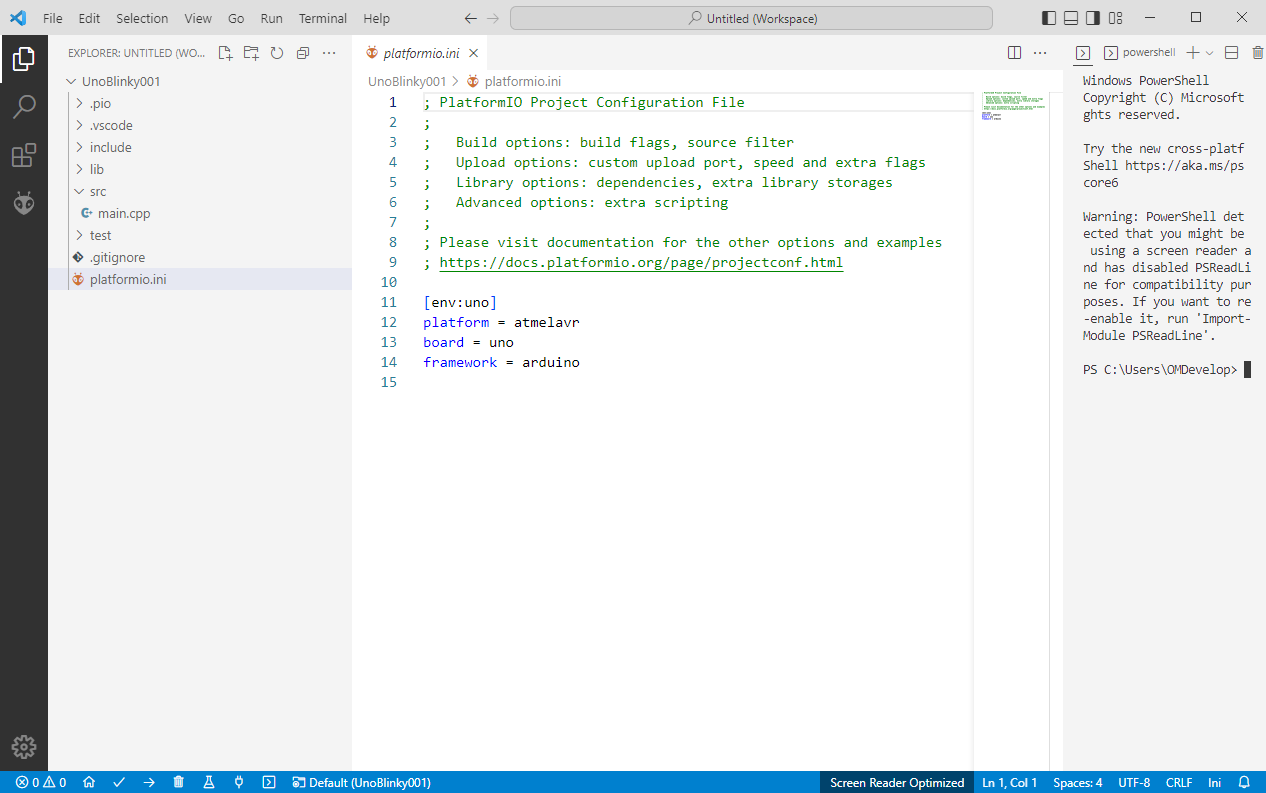Viewport: 1266px width, 793px height.
Task: Open the Extensions view in the activity bar
Action: [24, 156]
